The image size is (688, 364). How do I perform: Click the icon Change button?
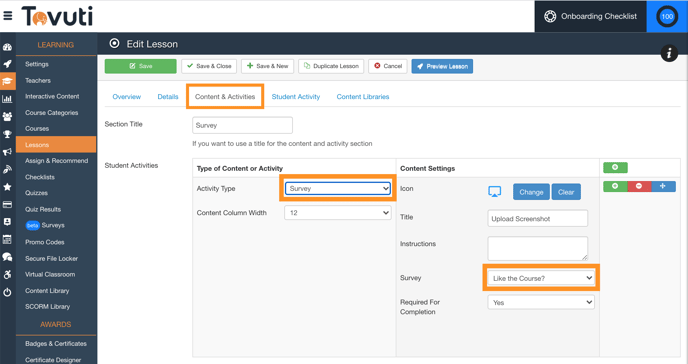coord(531,192)
